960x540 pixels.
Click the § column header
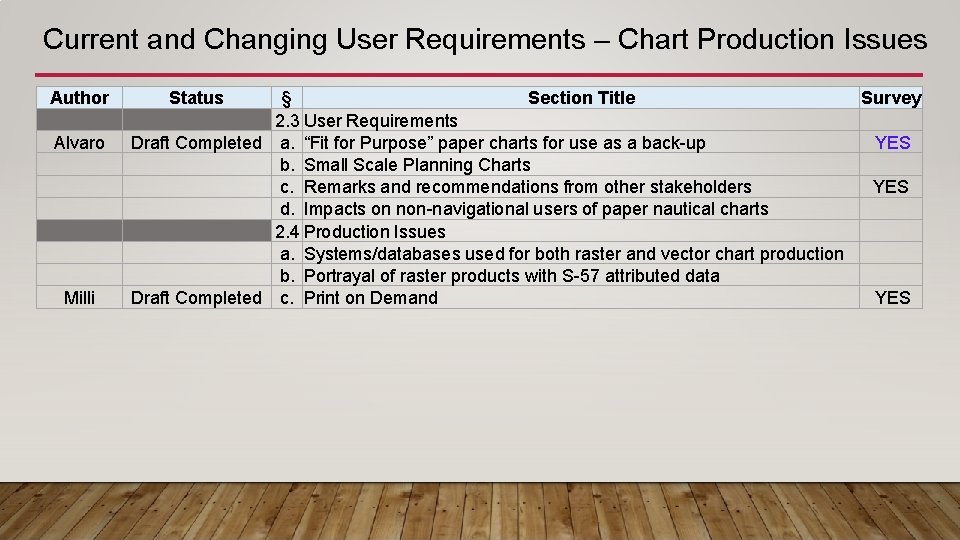click(x=286, y=98)
